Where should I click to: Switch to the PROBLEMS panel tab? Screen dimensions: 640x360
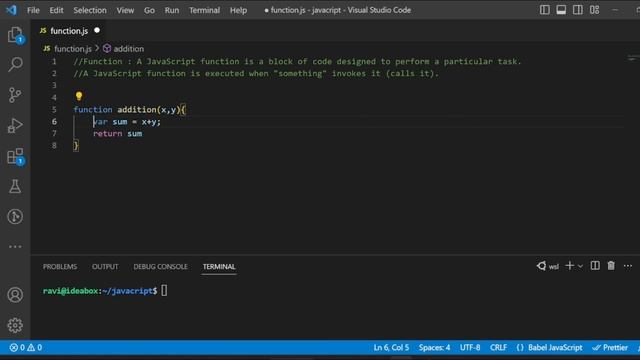tap(60, 267)
